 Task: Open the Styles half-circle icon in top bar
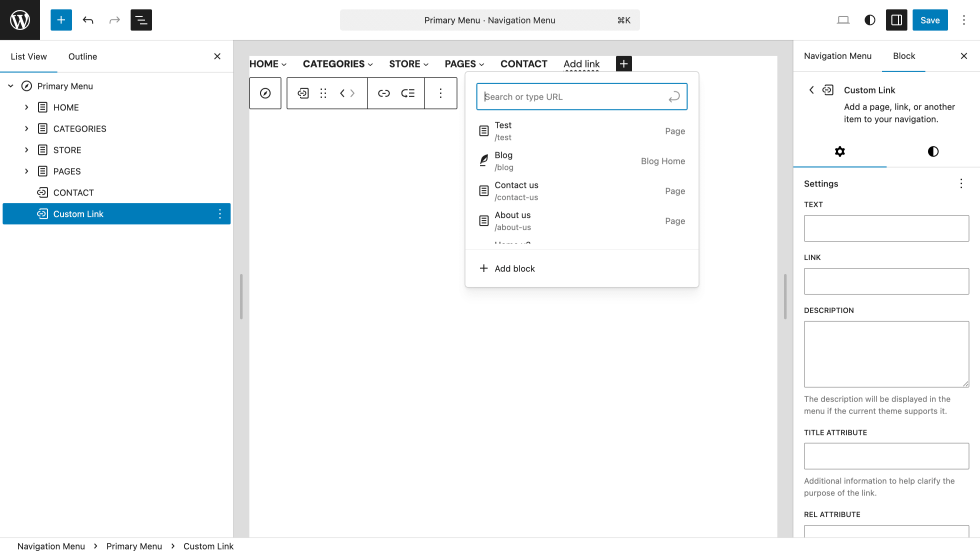click(x=870, y=20)
